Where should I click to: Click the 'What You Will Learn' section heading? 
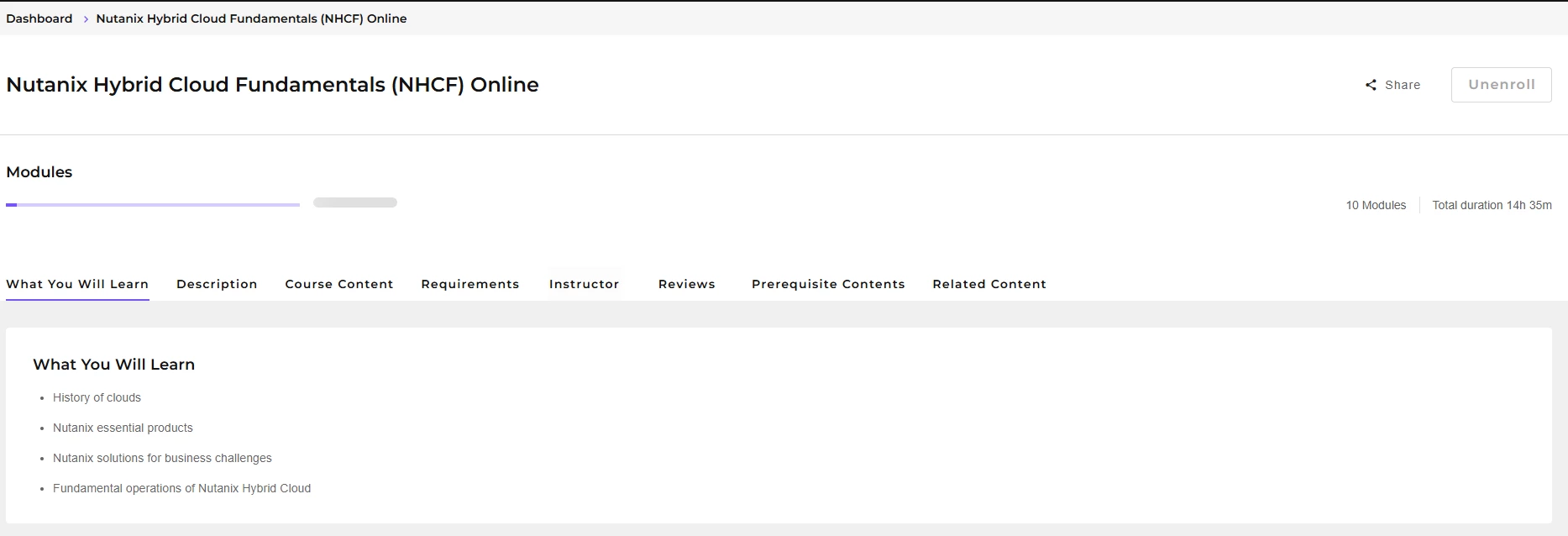tap(114, 365)
